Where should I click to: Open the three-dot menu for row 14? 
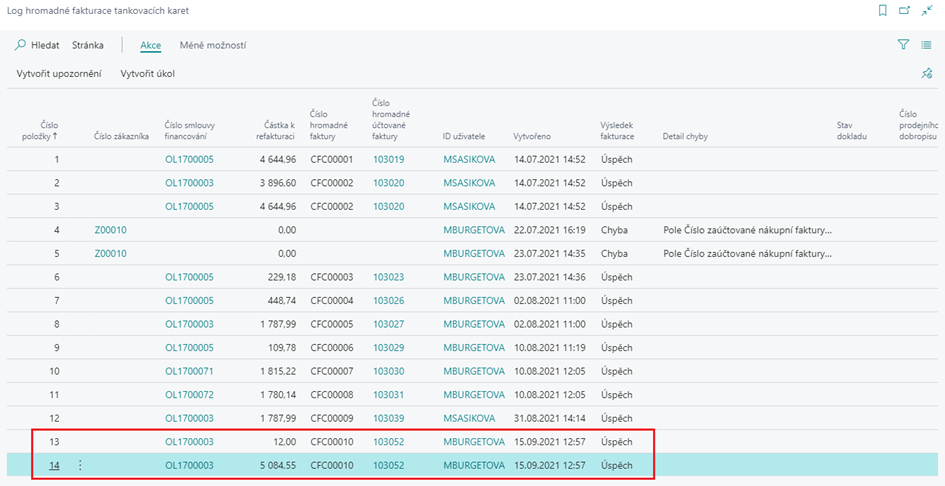[x=80, y=465]
